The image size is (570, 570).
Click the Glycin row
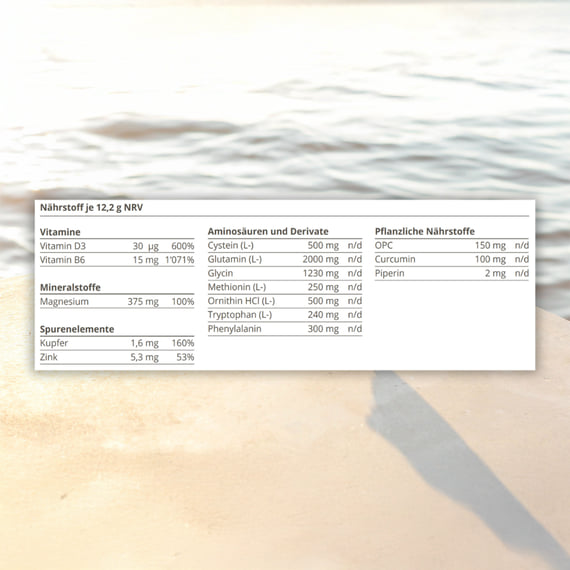(285, 273)
